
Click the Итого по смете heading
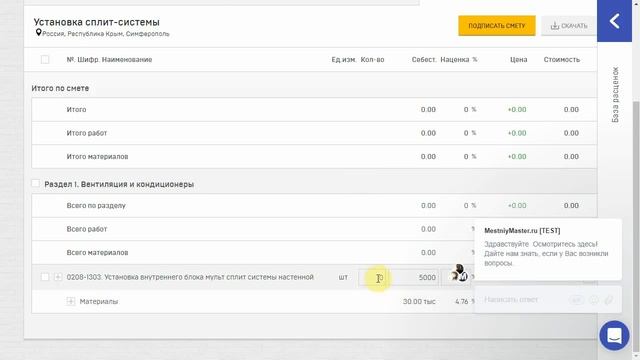60,88
